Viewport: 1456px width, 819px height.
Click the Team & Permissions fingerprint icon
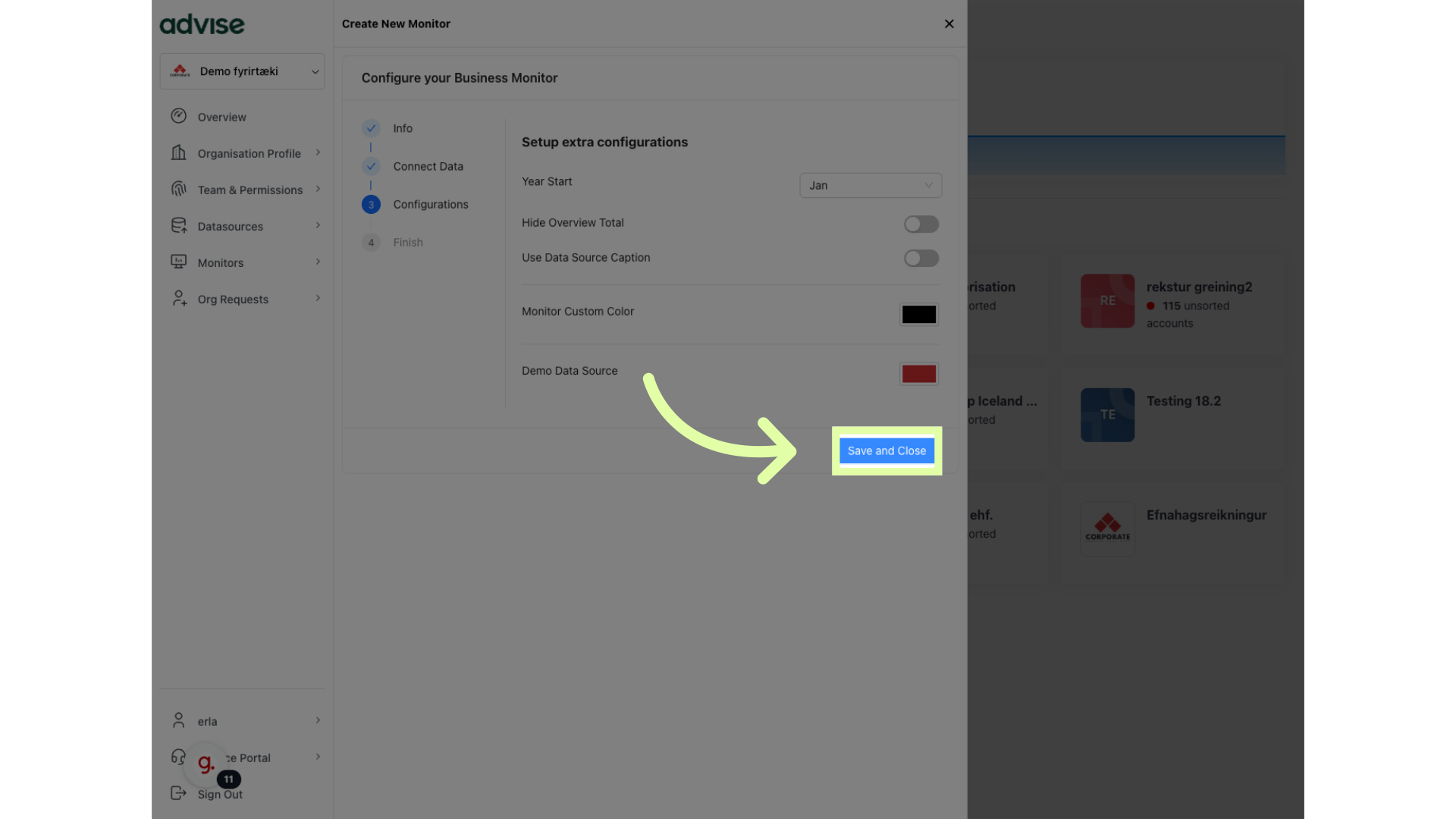[x=178, y=189]
